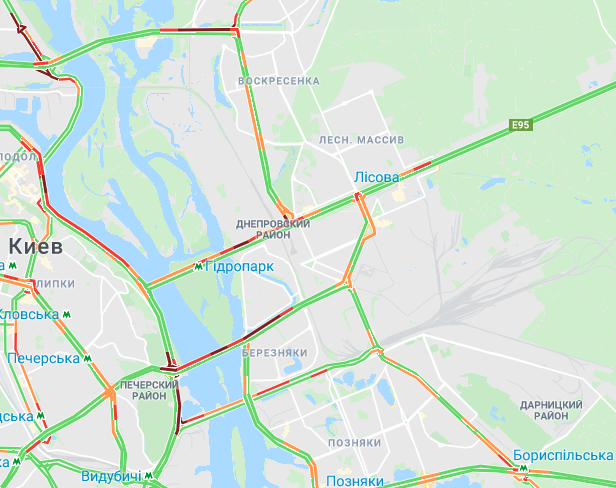
Task: Click the Видубичі metro icon
Action: 148,476
